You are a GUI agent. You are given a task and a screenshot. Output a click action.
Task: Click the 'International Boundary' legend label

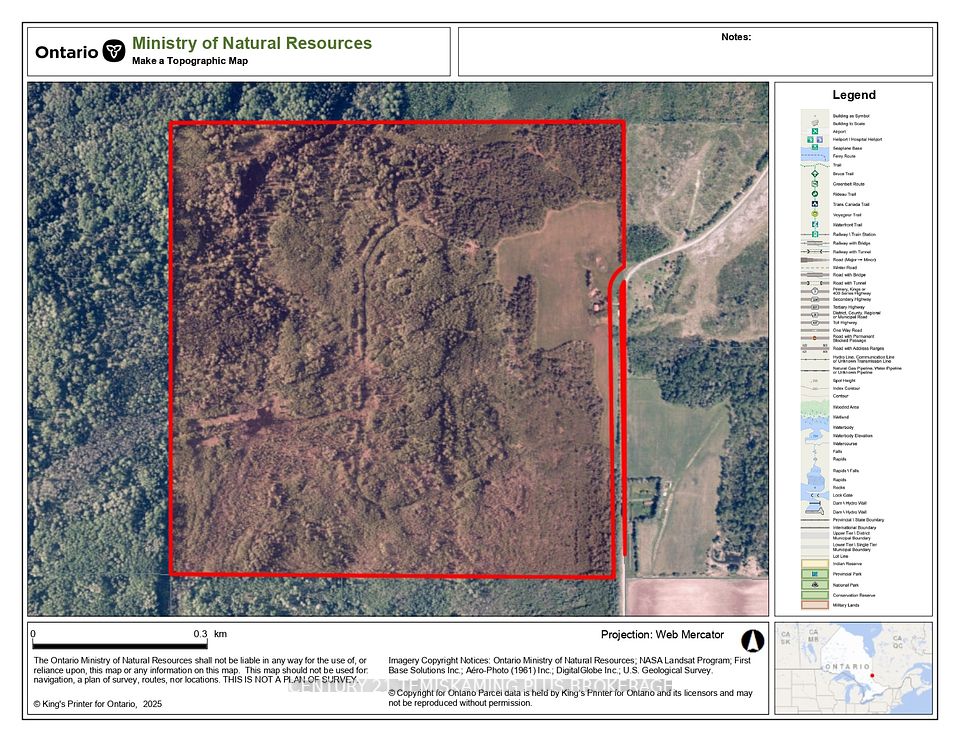pyautogui.click(x=854, y=528)
